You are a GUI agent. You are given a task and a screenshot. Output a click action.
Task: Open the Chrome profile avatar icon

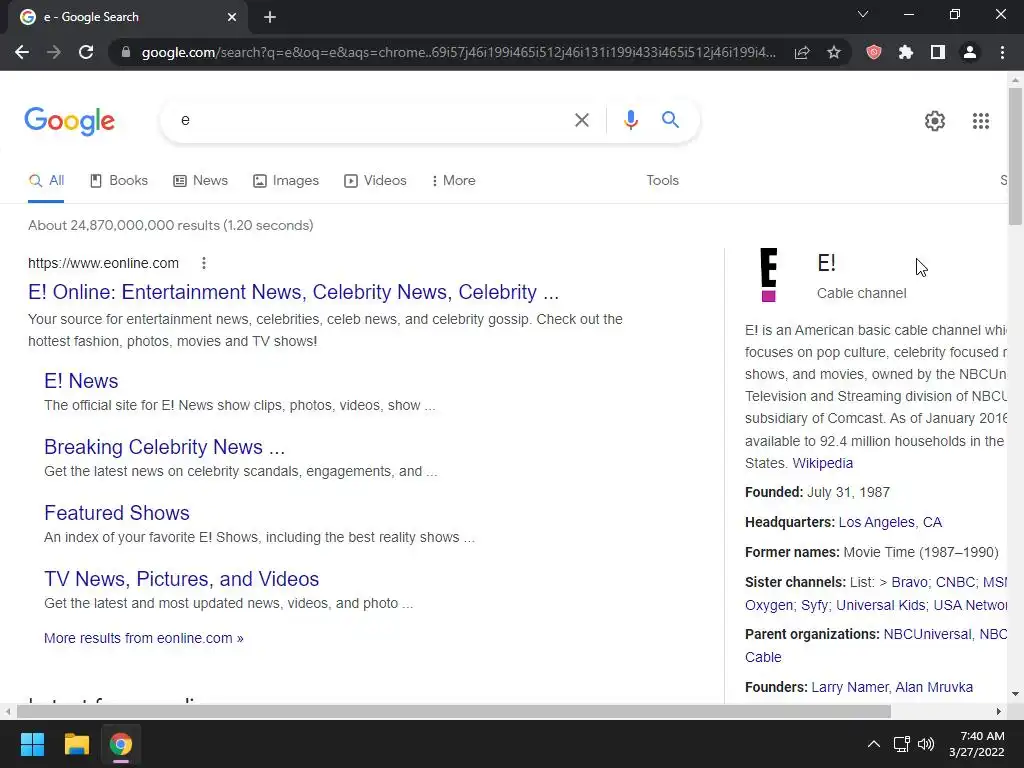pos(970,52)
